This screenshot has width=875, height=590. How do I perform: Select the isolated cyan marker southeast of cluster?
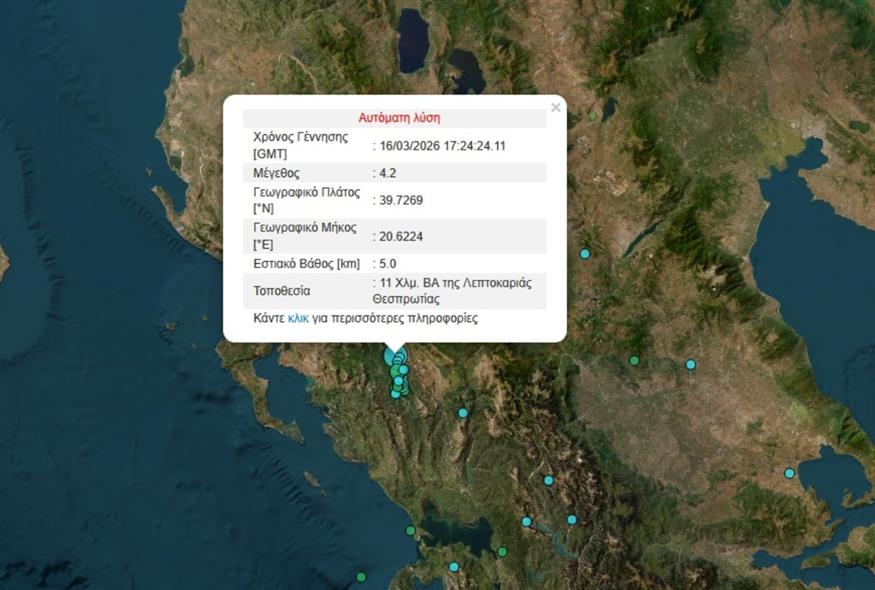click(463, 413)
